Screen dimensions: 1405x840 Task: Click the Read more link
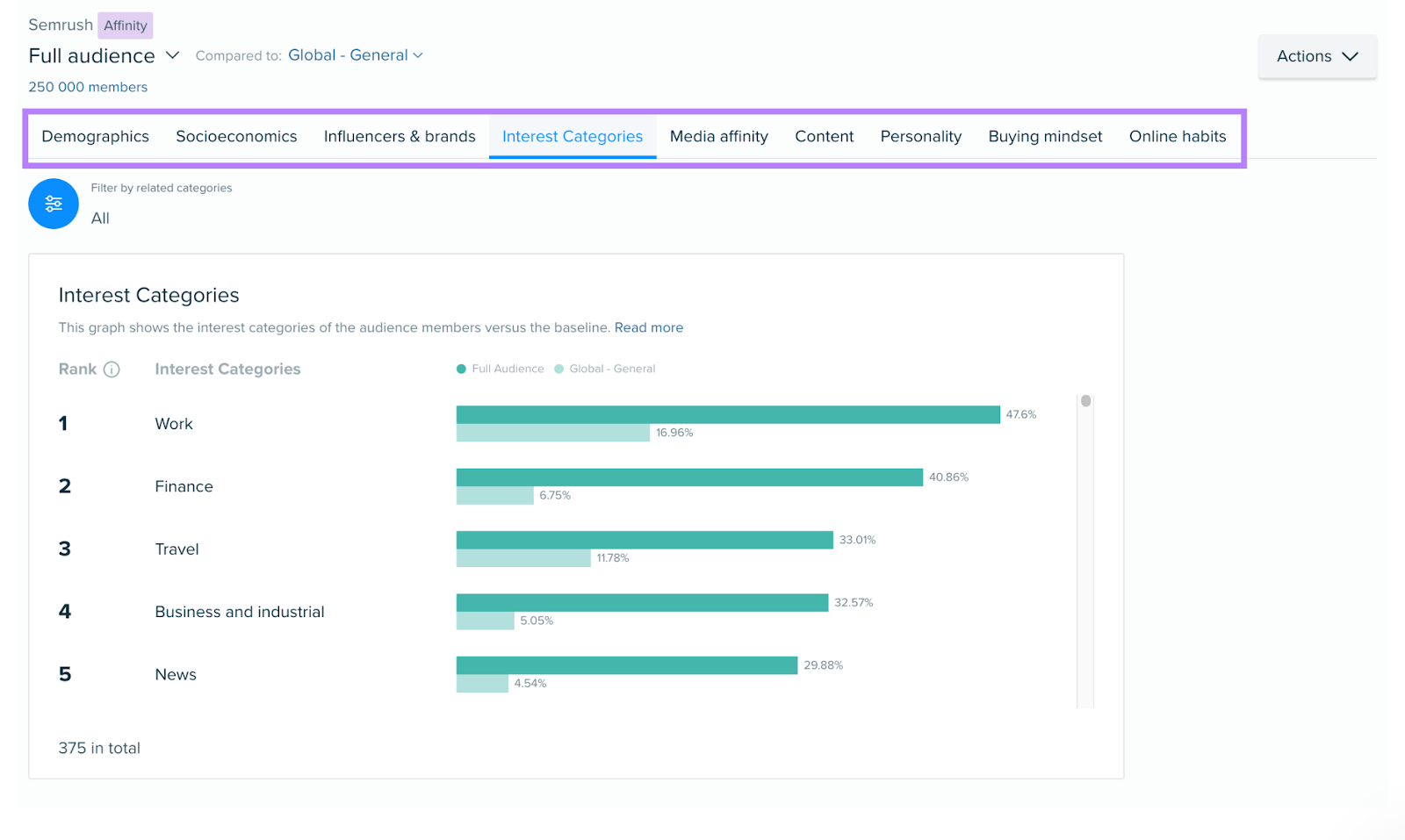point(648,327)
